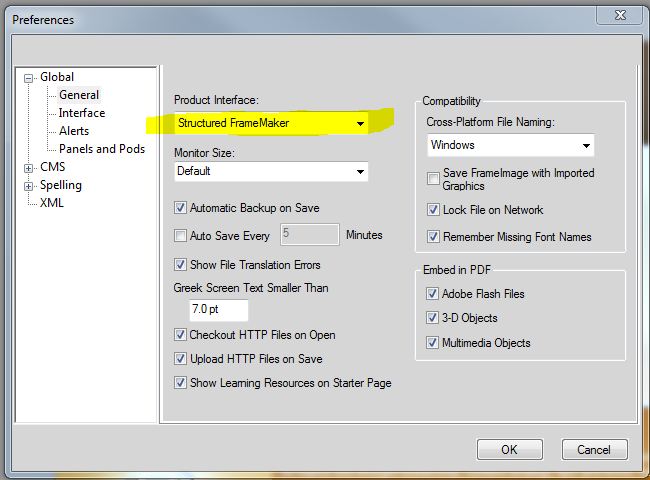This screenshot has height=480, width=650.
Task: Select the Global tree item label
Action: click(57, 77)
